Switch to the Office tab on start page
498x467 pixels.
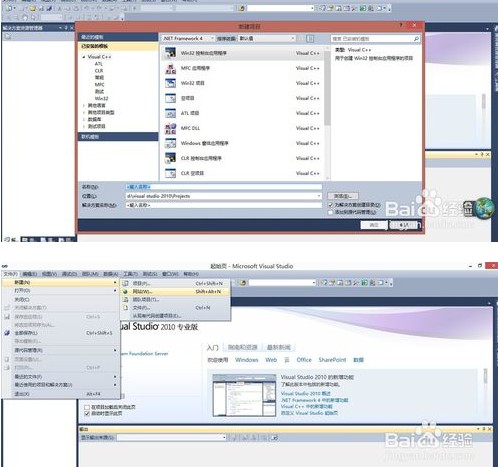(x=304, y=360)
